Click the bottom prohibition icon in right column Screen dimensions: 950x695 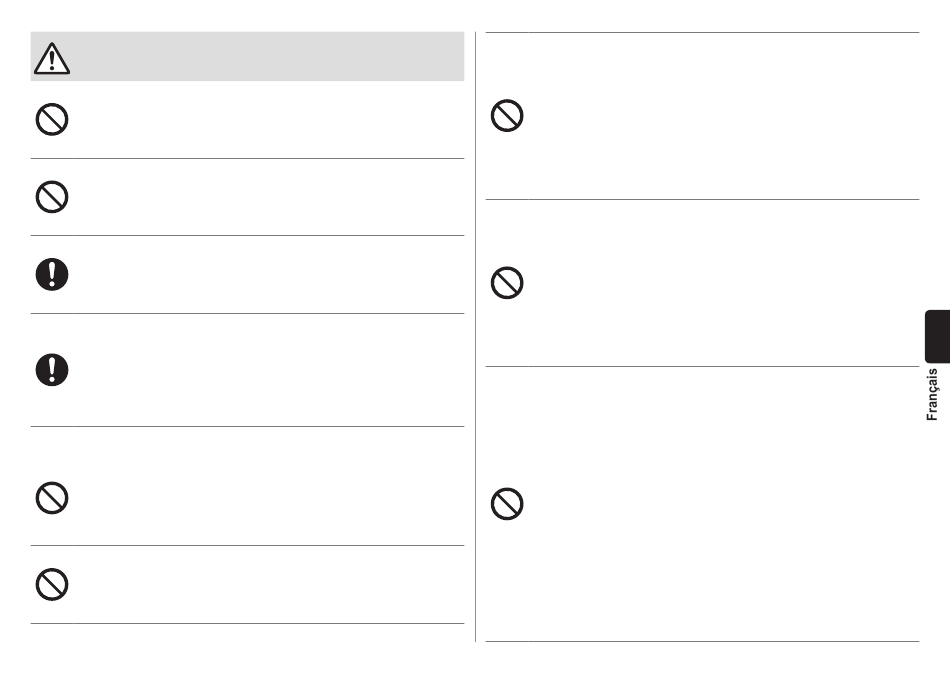507,504
